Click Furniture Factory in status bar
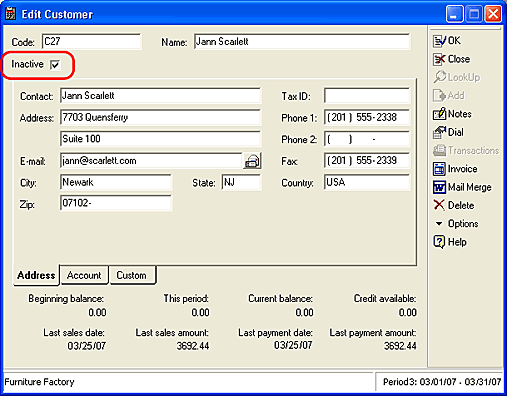This screenshot has width=507, height=396. [39, 382]
